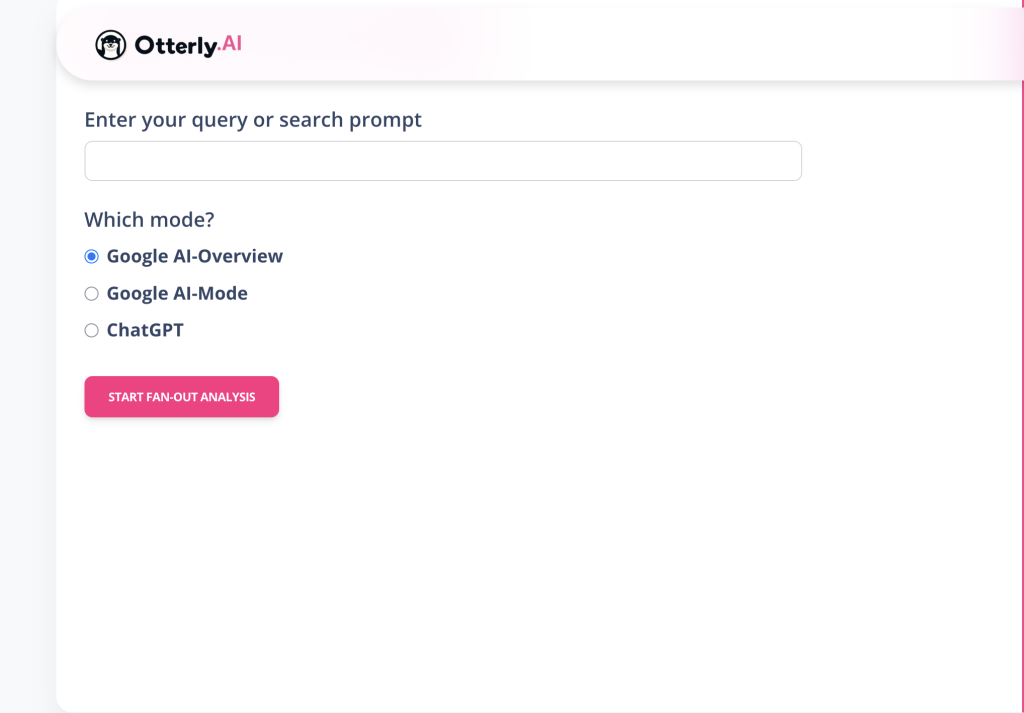Click the "Google AI-Mode" label text
The image size is (1024, 713).
[x=177, y=294]
